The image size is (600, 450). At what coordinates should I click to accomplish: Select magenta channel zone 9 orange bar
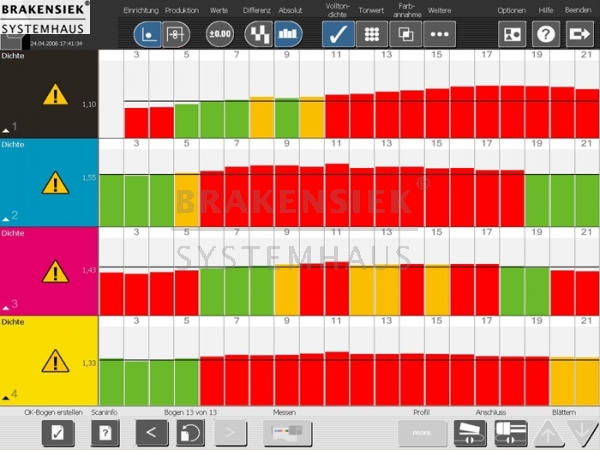[287, 290]
